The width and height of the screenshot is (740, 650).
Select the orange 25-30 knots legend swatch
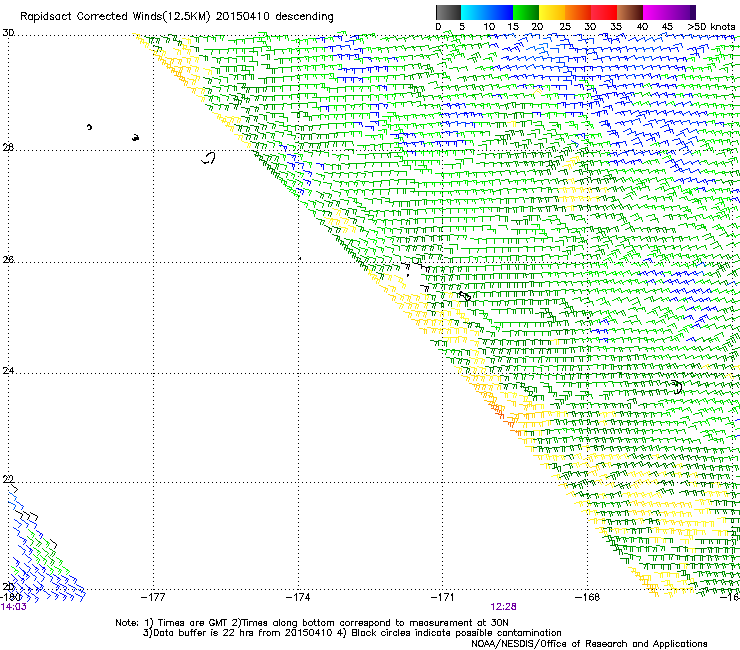click(x=578, y=12)
